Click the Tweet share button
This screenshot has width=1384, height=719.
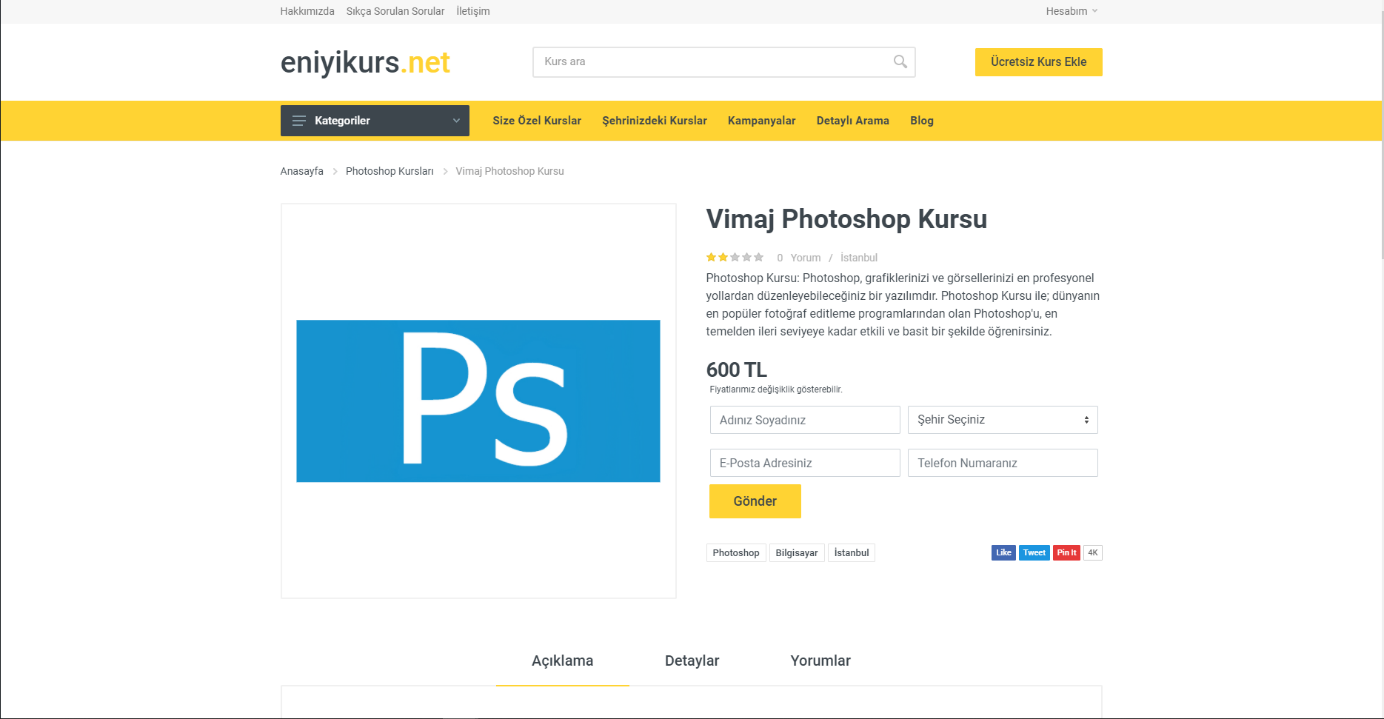pos(1034,553)
